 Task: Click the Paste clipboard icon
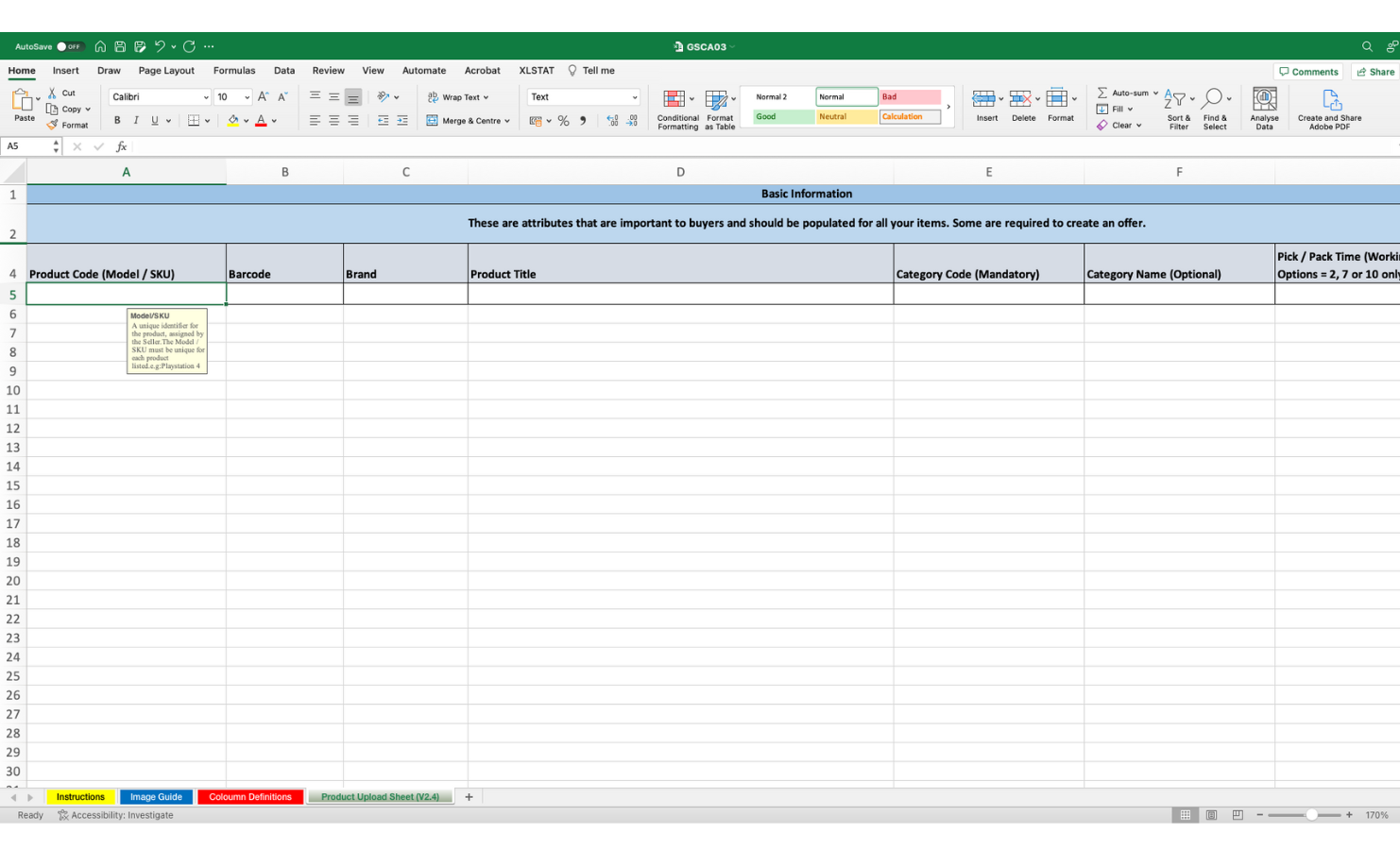coord(23,100)
